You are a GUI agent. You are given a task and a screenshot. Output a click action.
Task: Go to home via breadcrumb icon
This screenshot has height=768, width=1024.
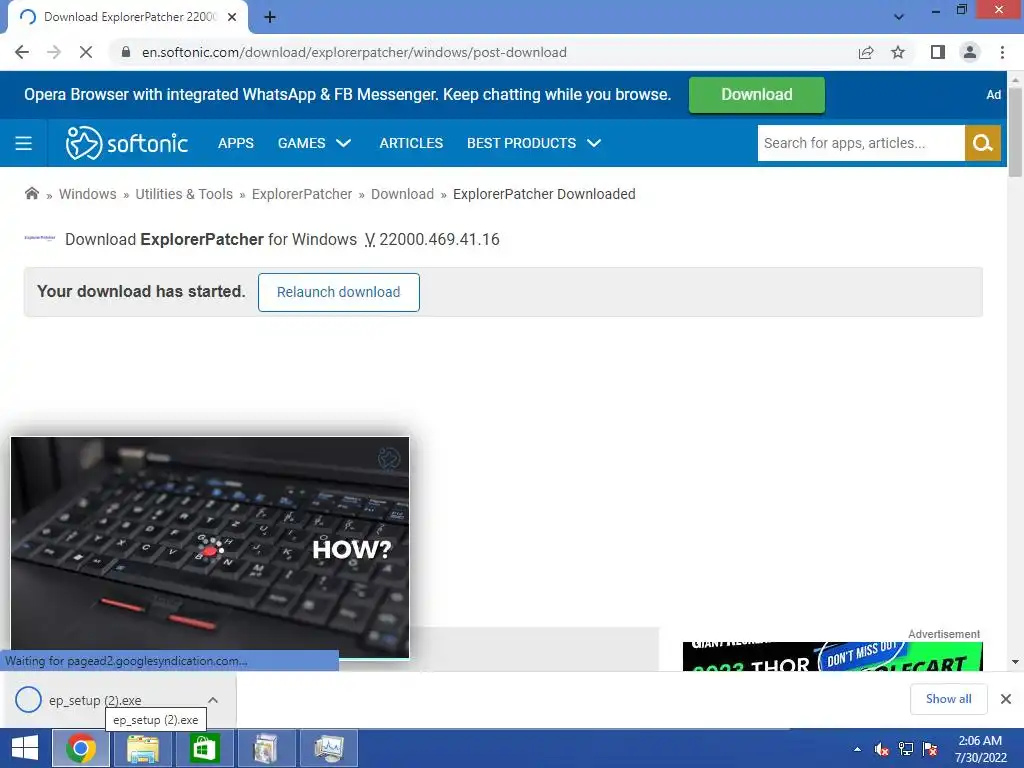[31, 193]
